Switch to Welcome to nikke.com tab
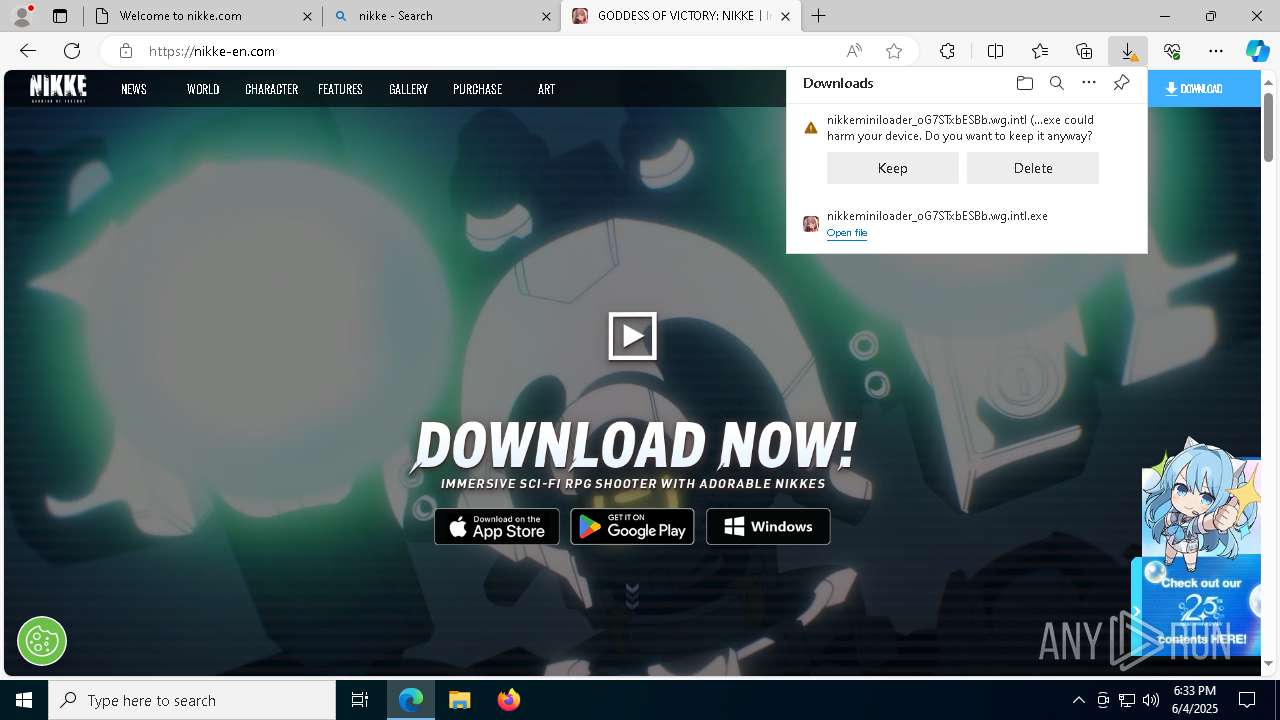The height and width of the screenshot is (720, 1280). coord(201,16)
